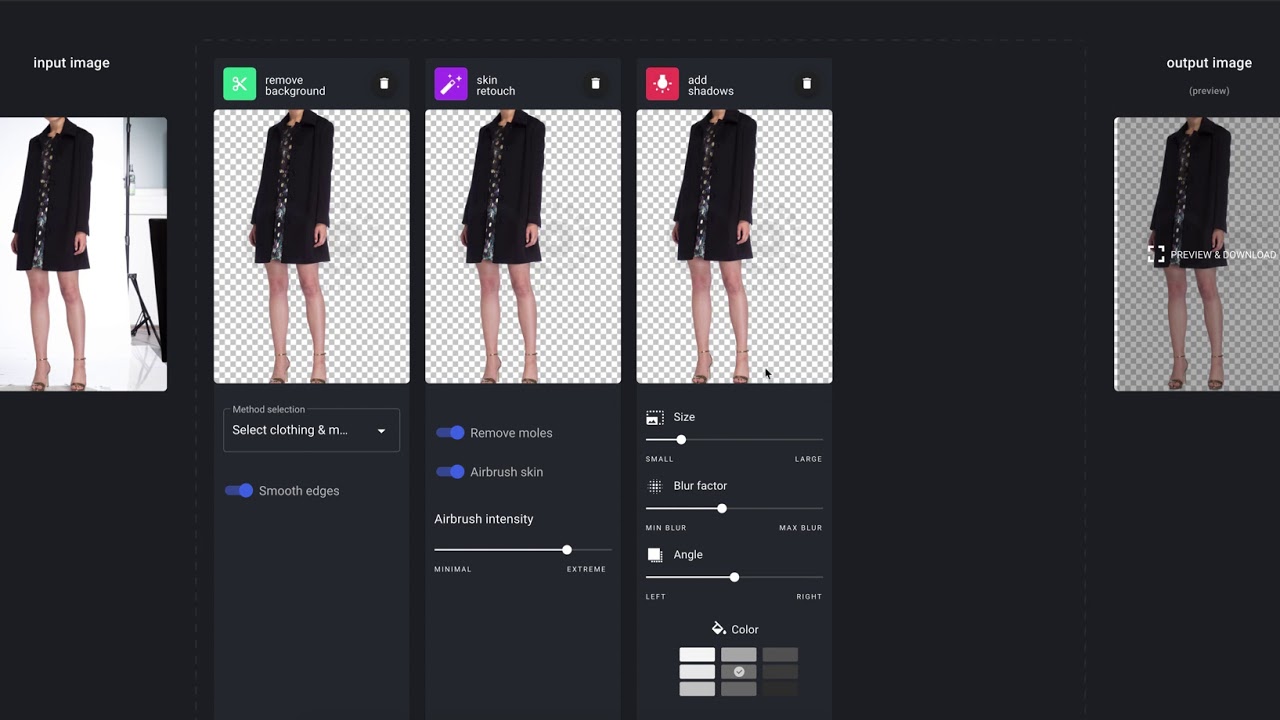
Task: Click the 'LARGE' label under Size slider
Action: pyautogui.click(x=808, y=459)
